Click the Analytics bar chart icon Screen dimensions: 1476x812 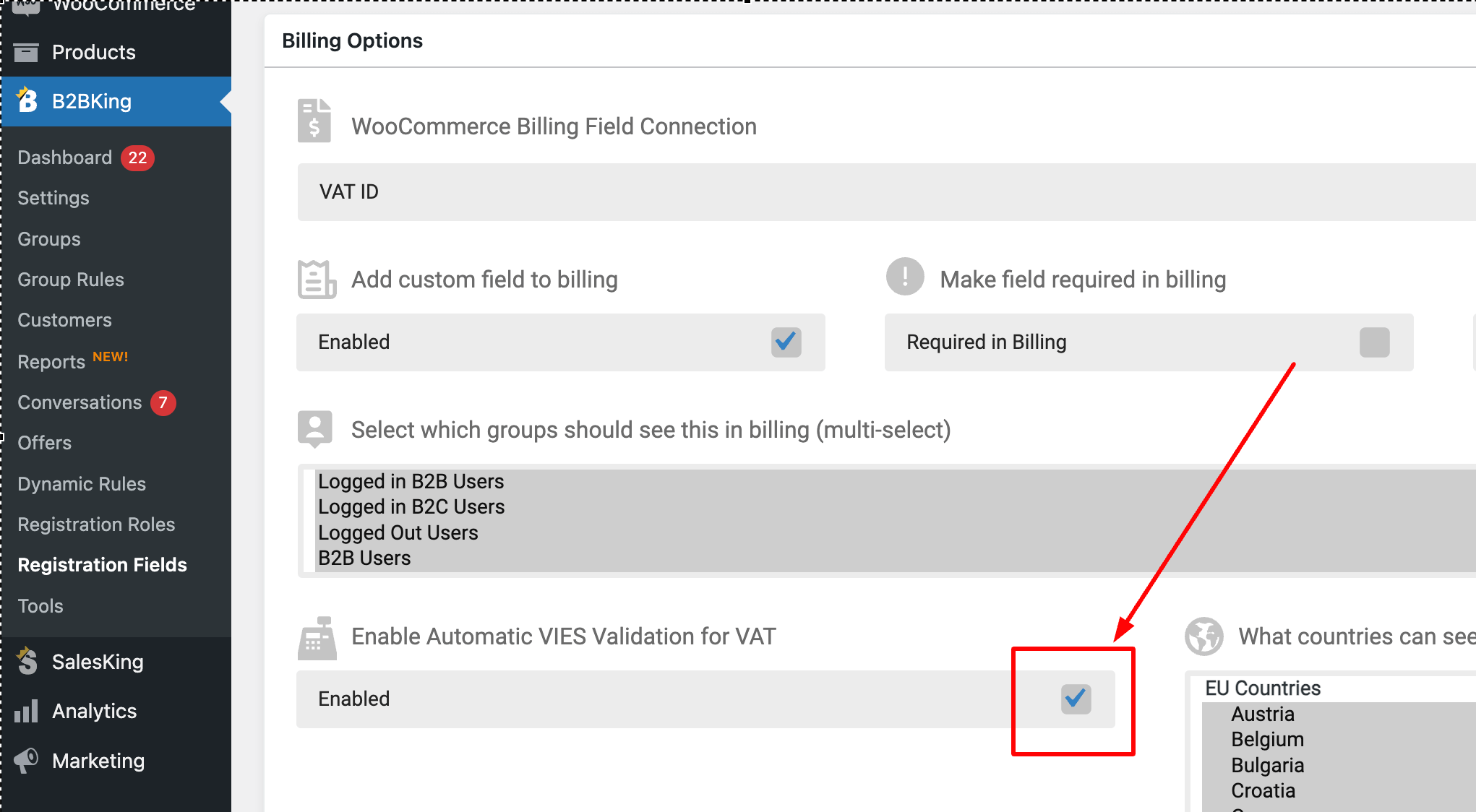click(x=26, y=711)
